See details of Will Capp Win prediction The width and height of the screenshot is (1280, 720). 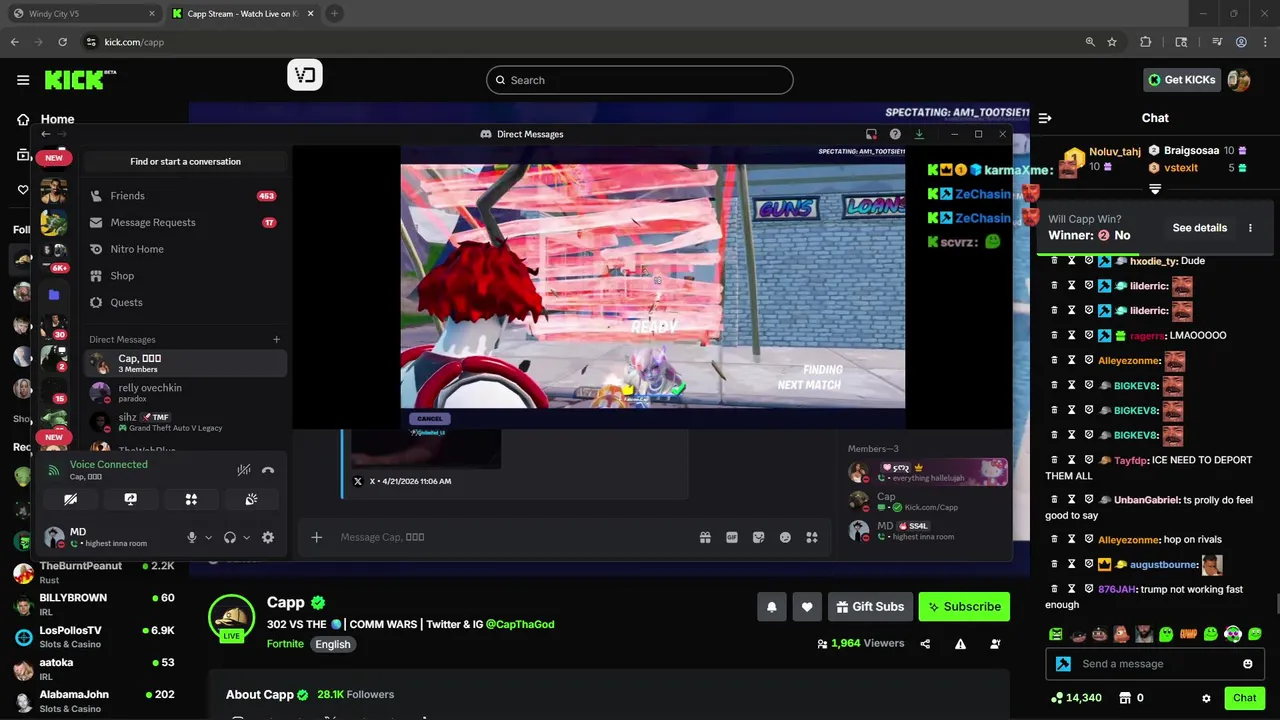[1200, 228]
